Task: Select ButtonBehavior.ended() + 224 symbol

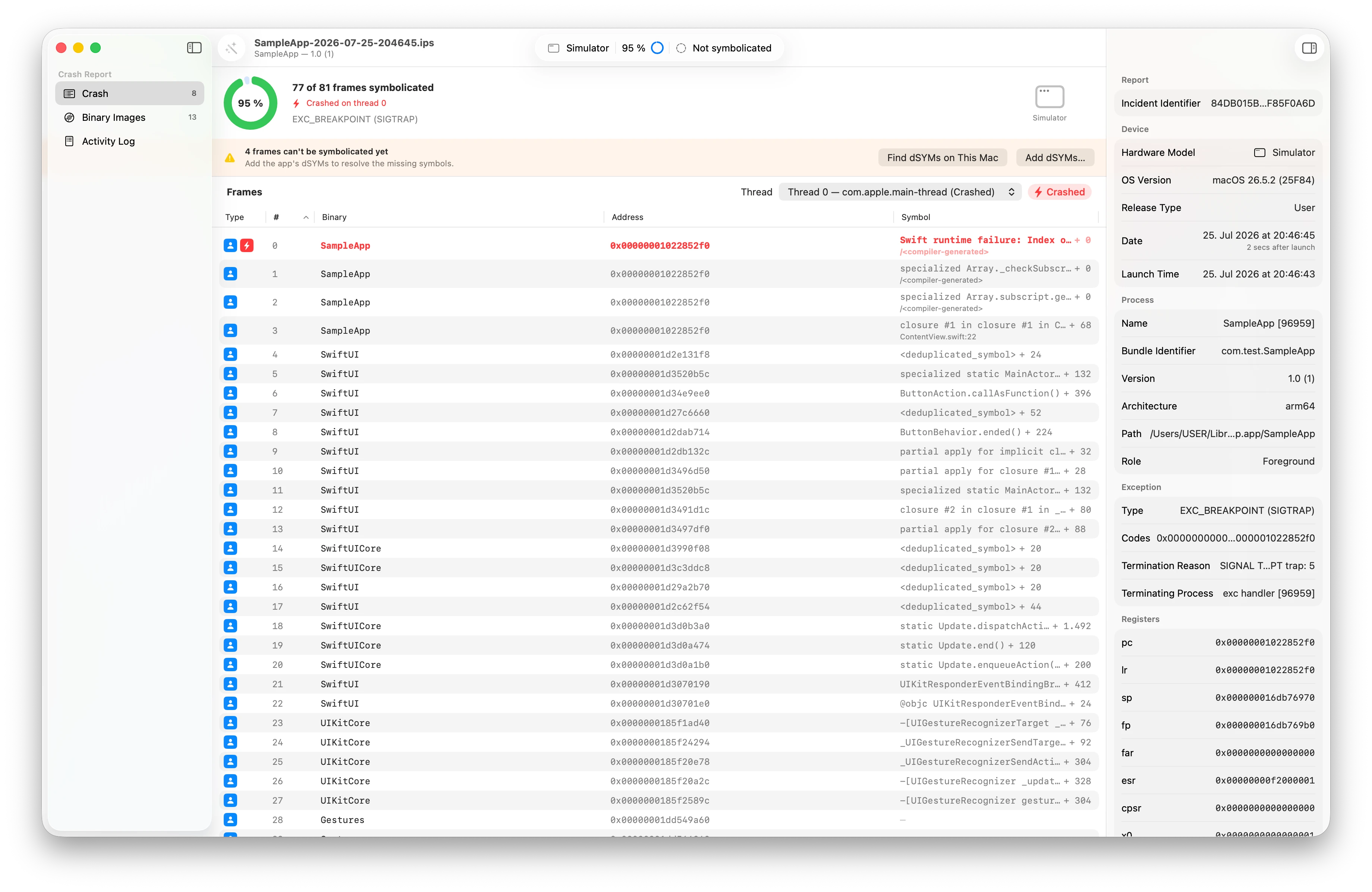Action: coord(975,432)
